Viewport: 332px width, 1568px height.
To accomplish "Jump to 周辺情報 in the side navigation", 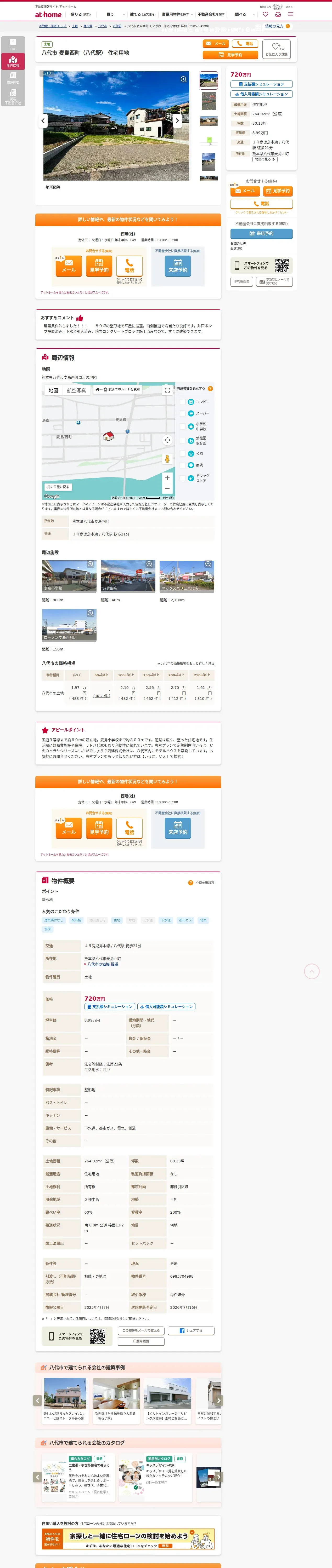I will click(13, 61).
